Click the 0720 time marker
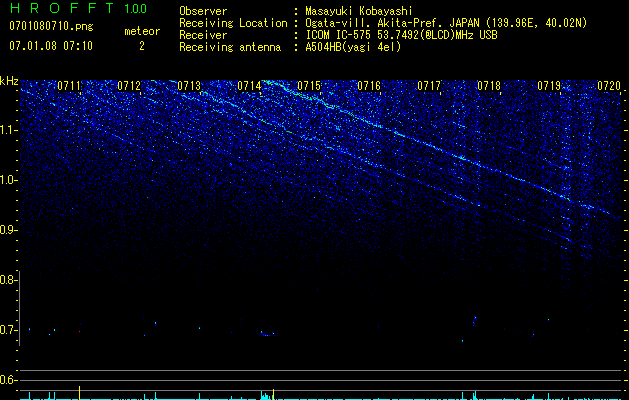This screenshot has height=400, width=629. coord(609,86)
